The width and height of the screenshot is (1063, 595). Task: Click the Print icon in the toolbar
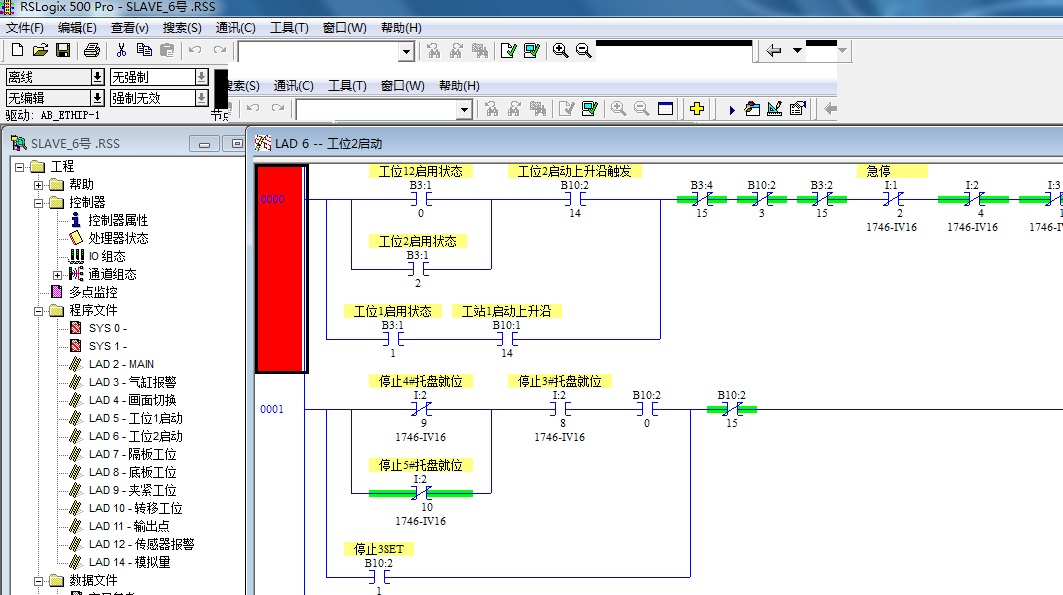[x=92, y=50]
